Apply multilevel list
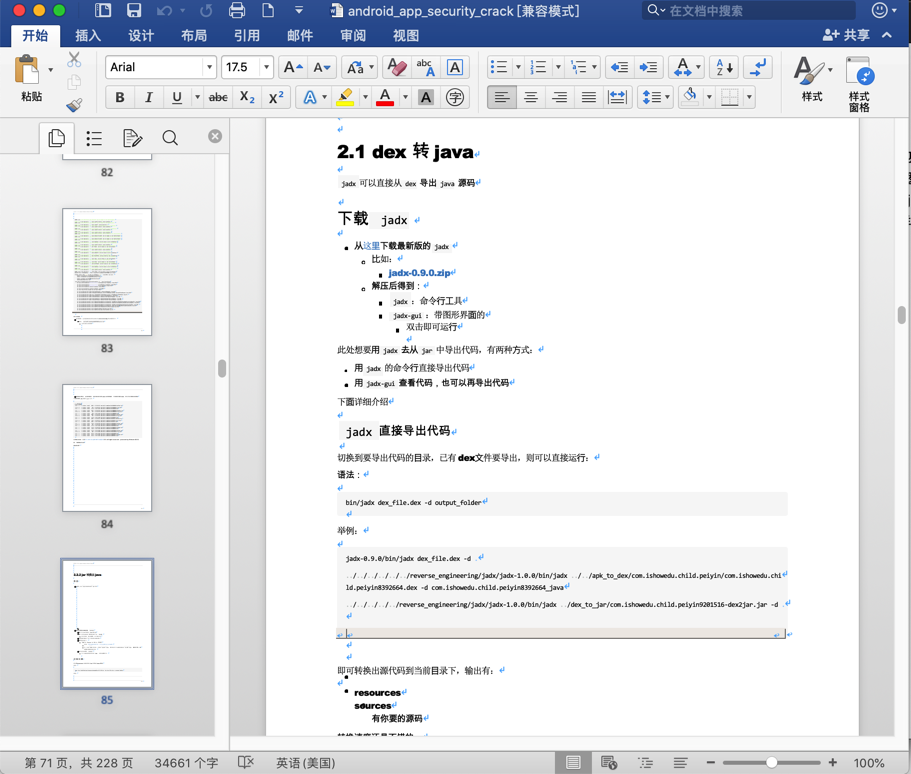Image resolution: width=911 pixels, height=774 pixels. tap(579, 67)
